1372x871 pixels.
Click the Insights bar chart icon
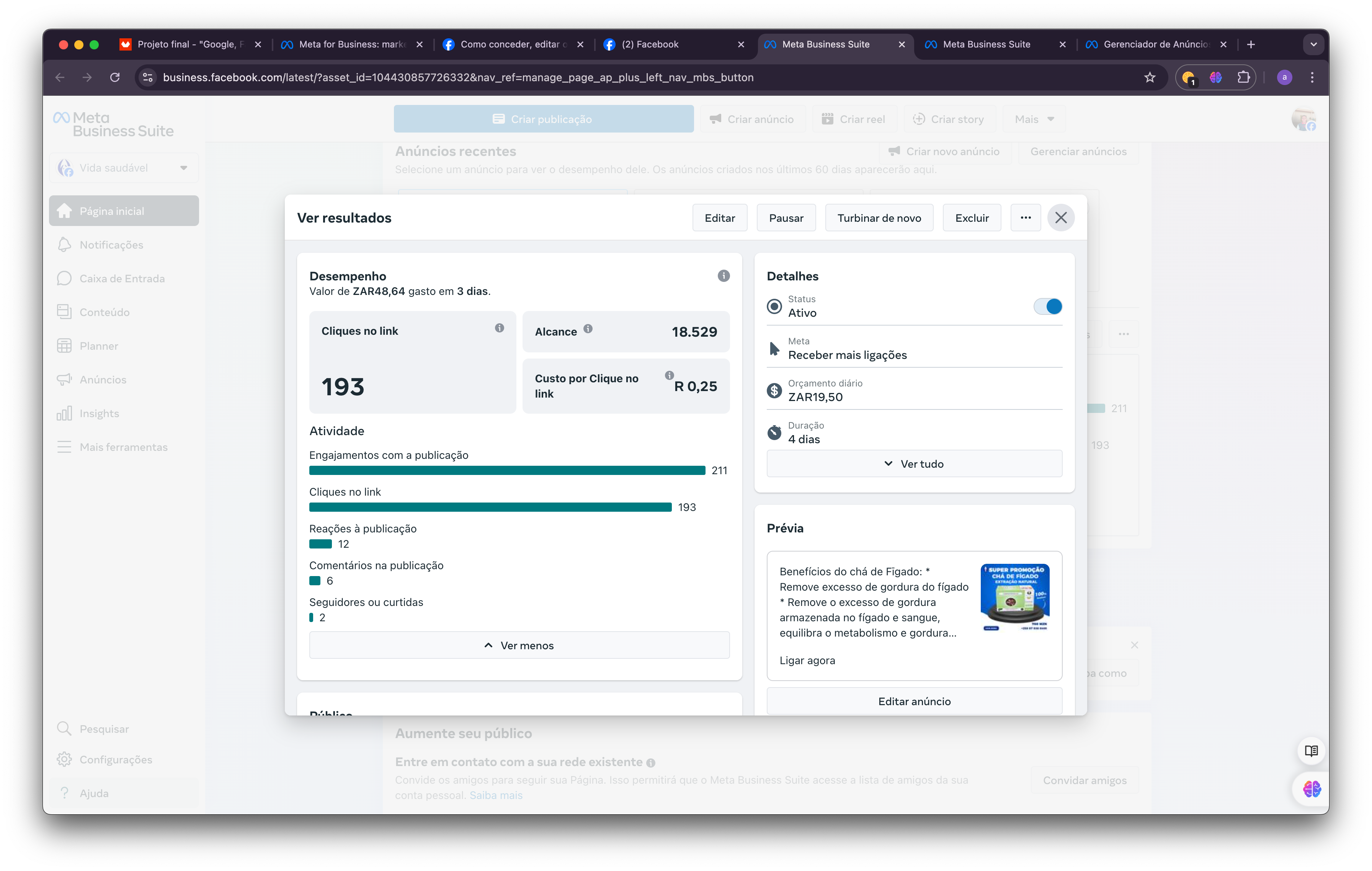[64, 413]
